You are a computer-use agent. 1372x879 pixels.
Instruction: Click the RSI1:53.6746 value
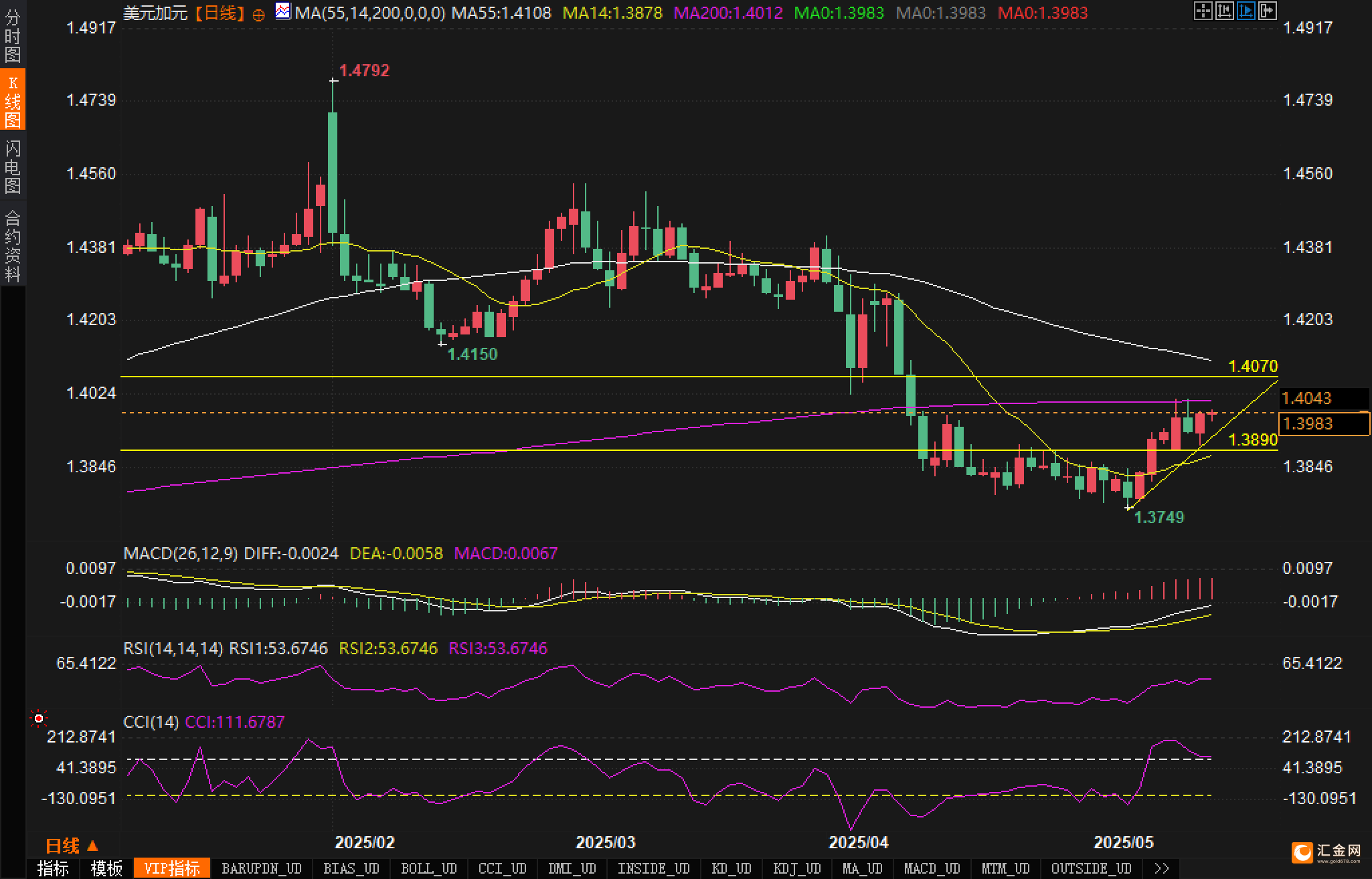click(278, 648)
